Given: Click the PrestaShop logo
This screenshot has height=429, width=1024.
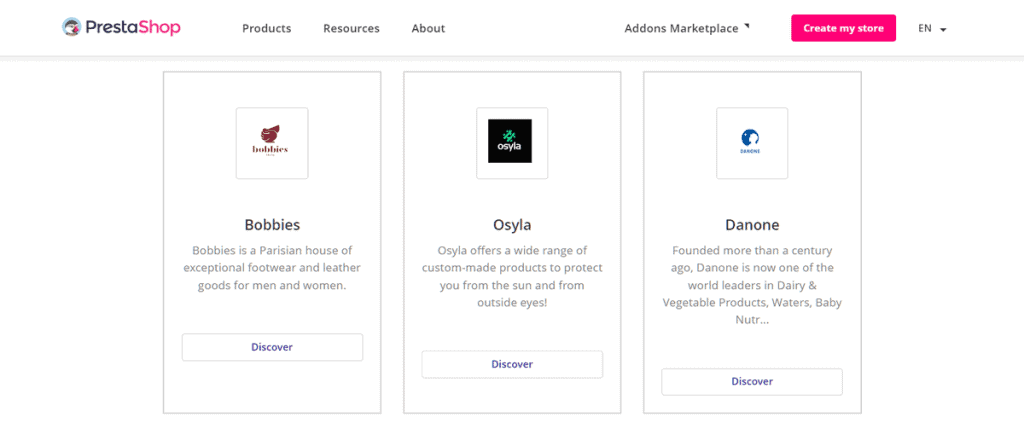Looking at the screenshot, I should click(x=121, y=27).
